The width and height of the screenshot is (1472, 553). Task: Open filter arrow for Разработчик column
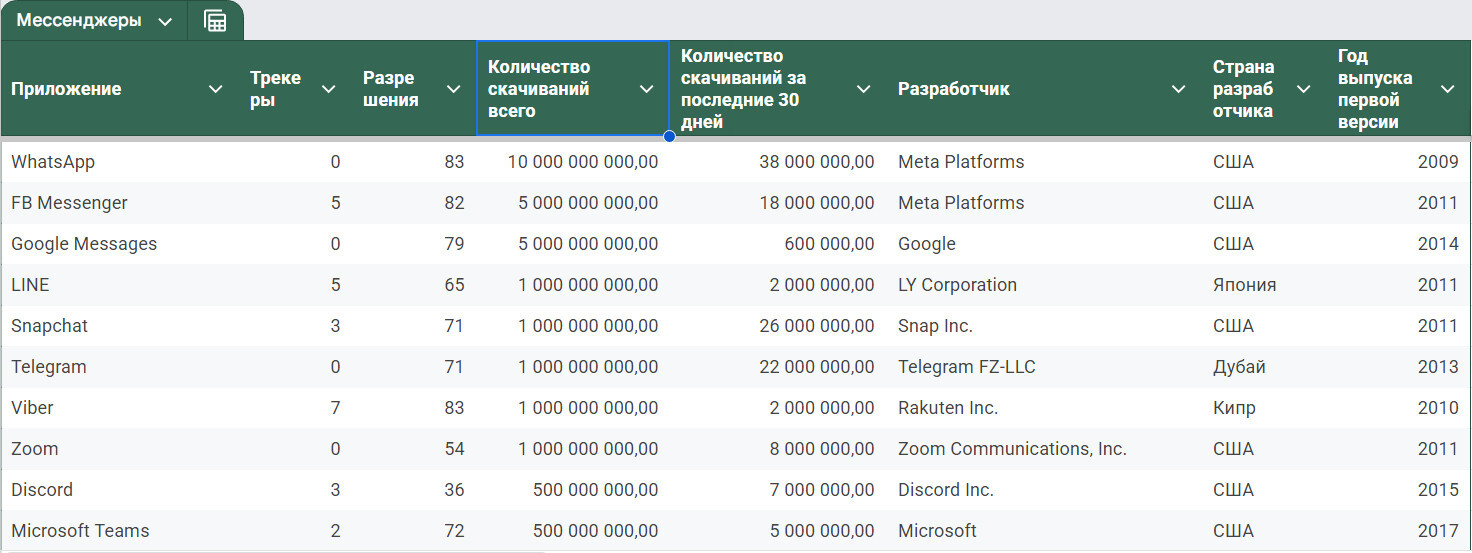1178,89
